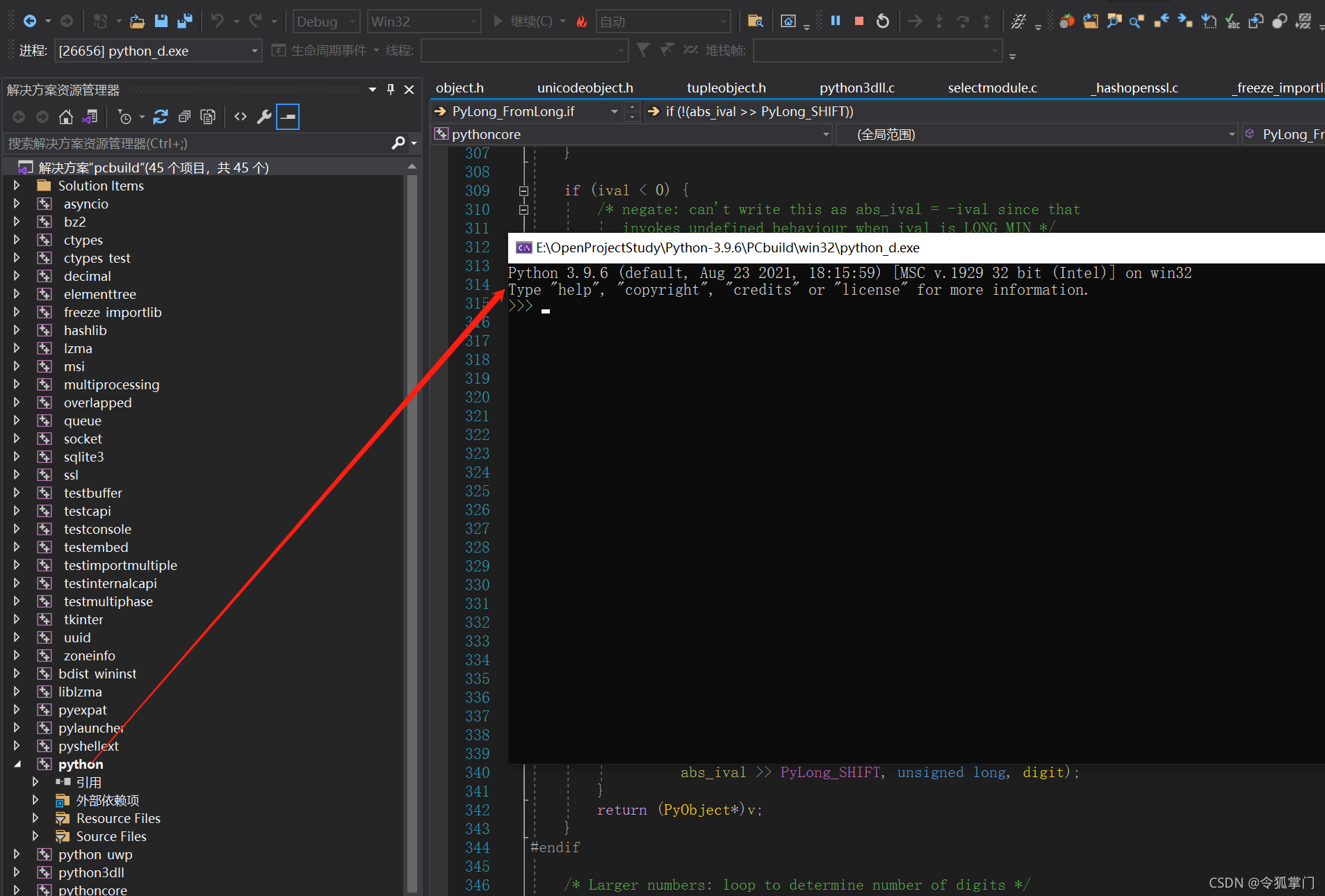This screenshot has height=896, width=1325.
Task: Pause debugging with the Break All button
Action: pyautogui.click(x=836, y=21)
